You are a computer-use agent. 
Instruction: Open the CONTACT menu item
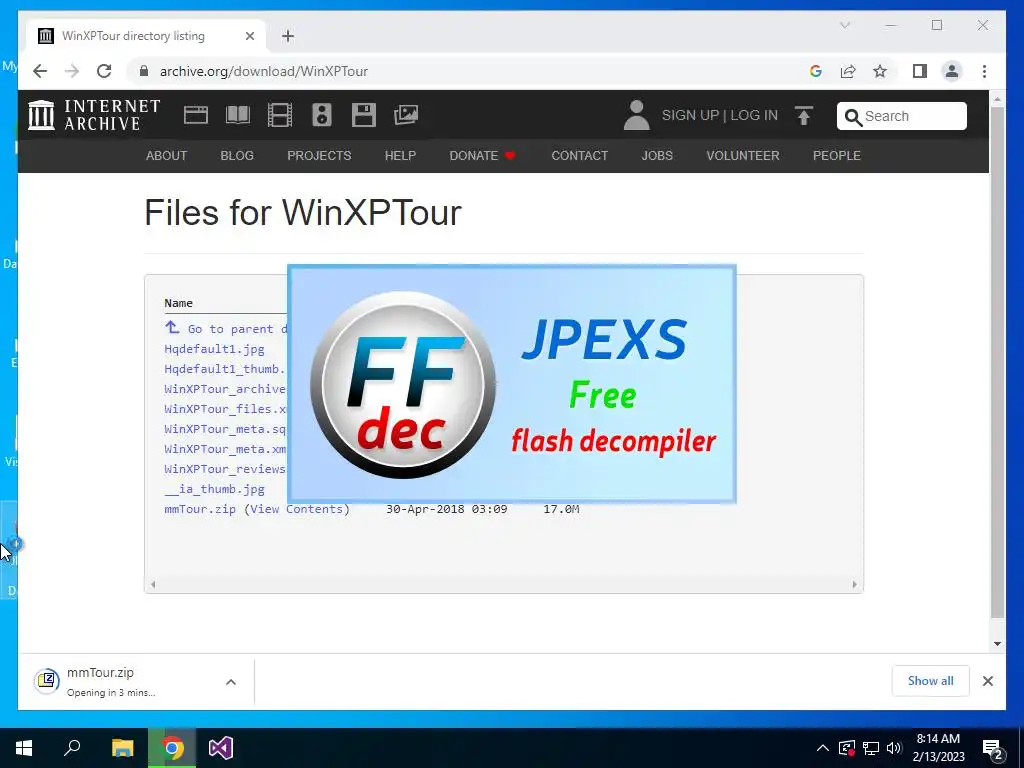(x=579, y=155)
